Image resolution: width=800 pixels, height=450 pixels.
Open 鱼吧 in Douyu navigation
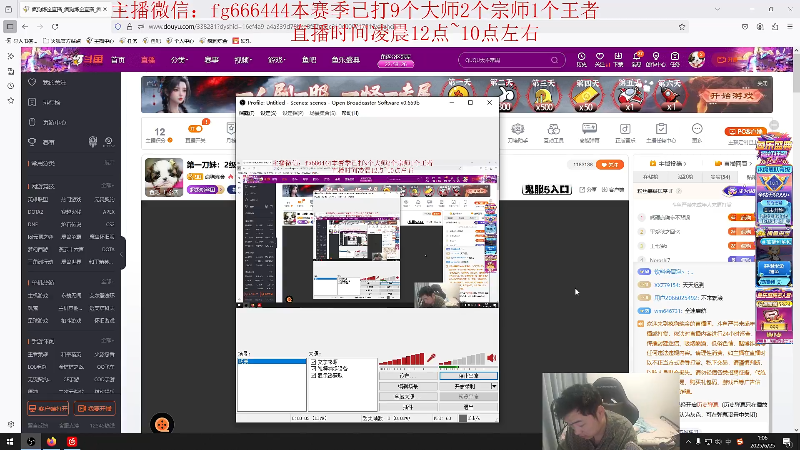[x=309, y=60]
